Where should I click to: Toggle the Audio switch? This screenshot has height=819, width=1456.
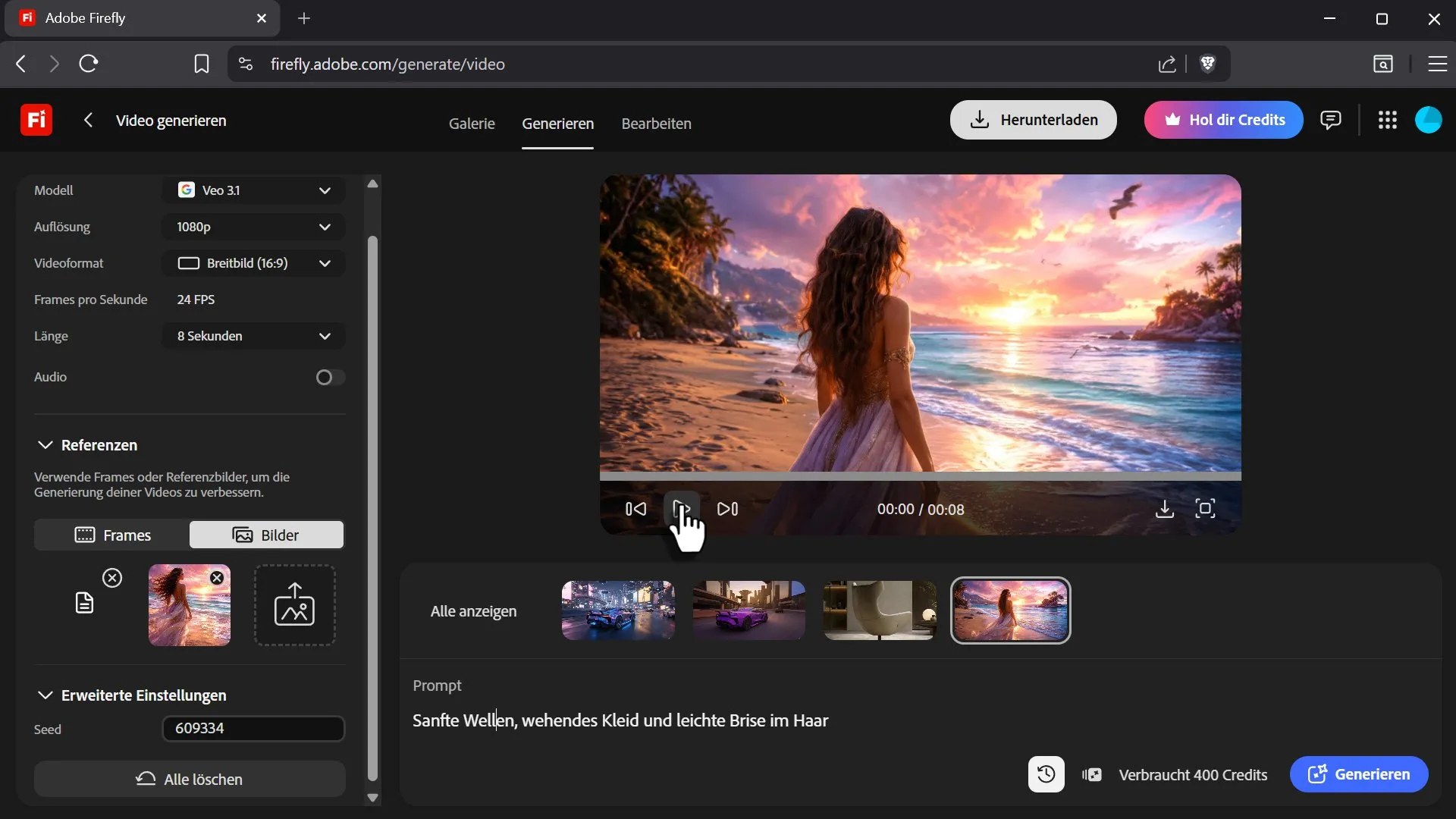331,377
